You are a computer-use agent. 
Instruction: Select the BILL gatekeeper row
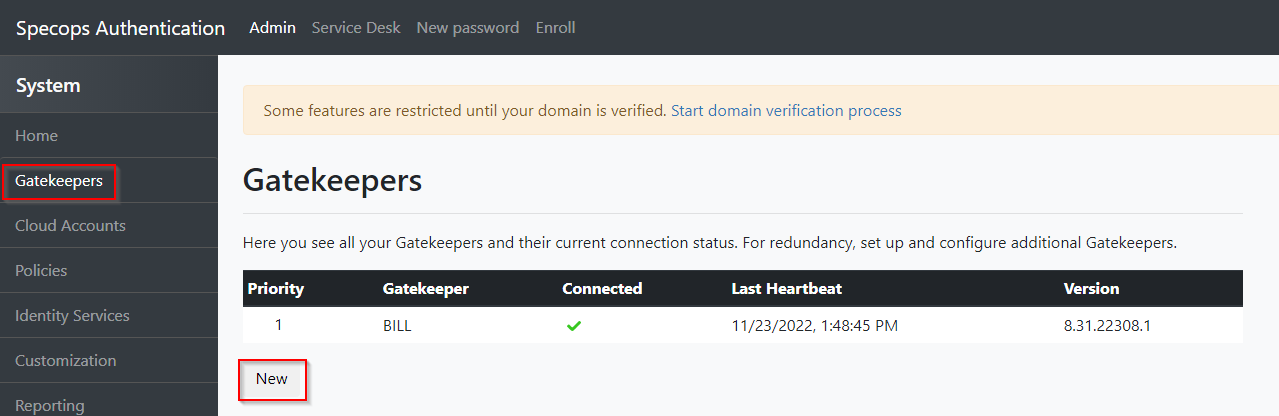[743, 325]
